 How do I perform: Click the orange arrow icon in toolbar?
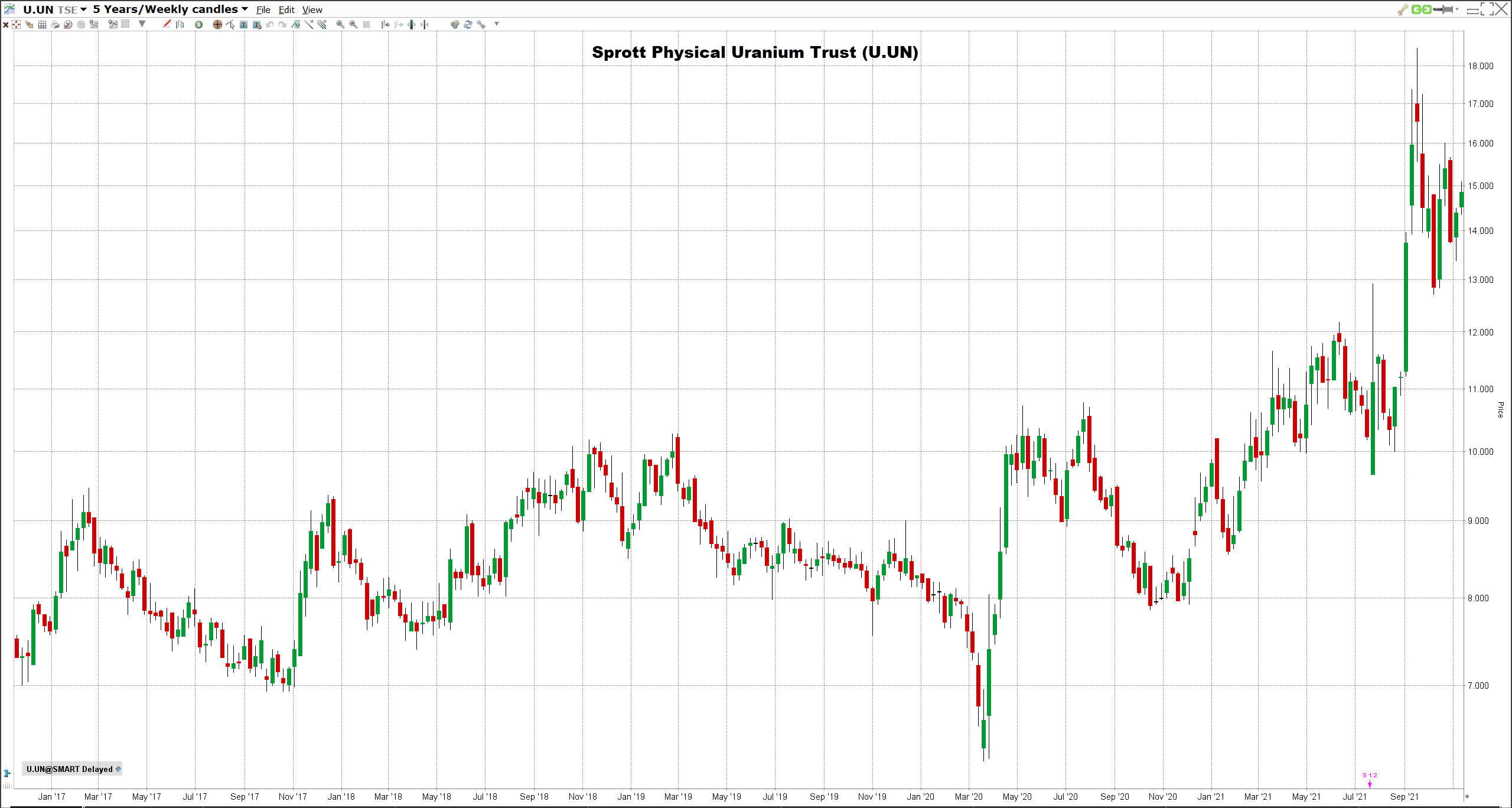pos(29,25)
